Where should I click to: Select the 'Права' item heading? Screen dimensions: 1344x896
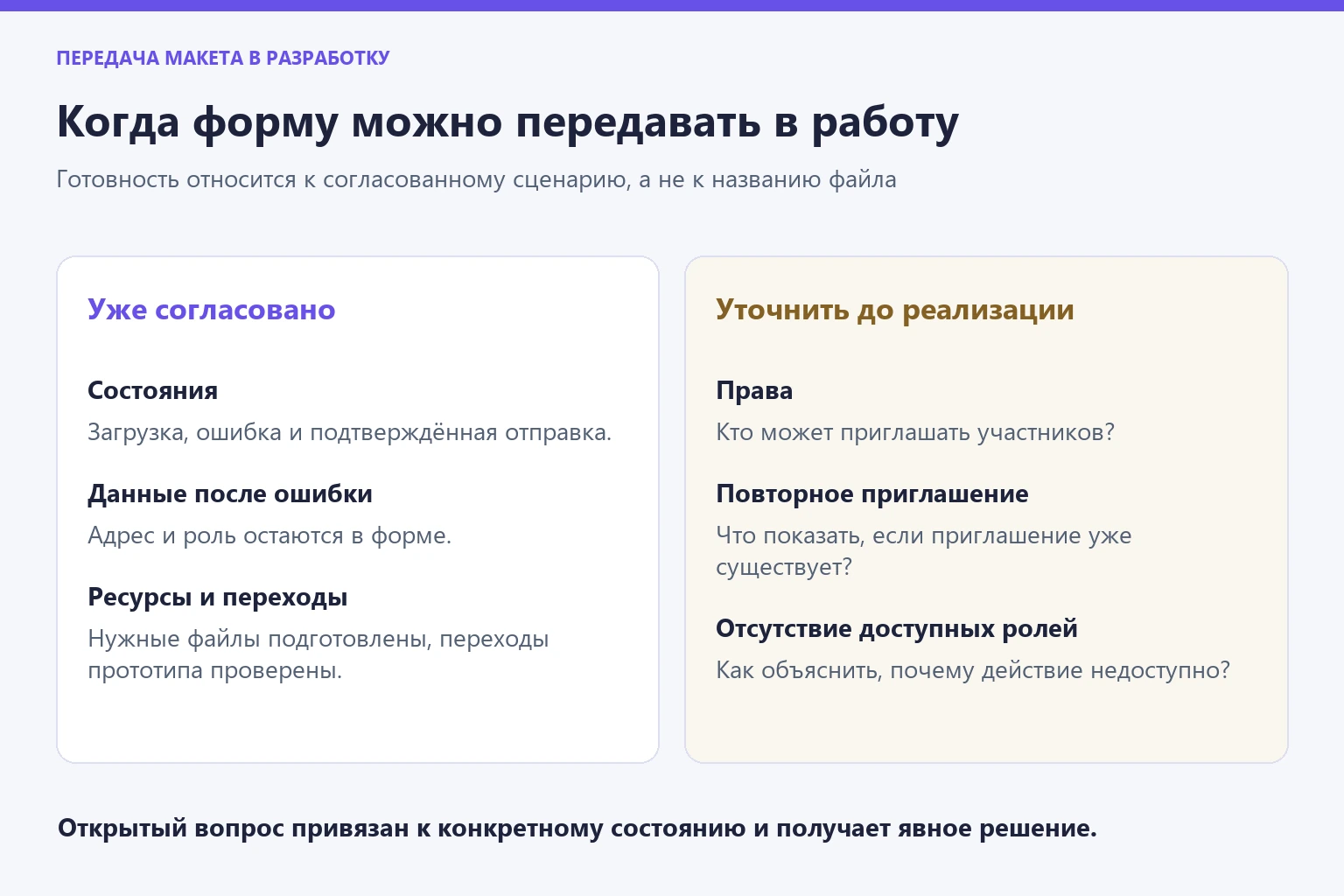(x=754, y=390)
